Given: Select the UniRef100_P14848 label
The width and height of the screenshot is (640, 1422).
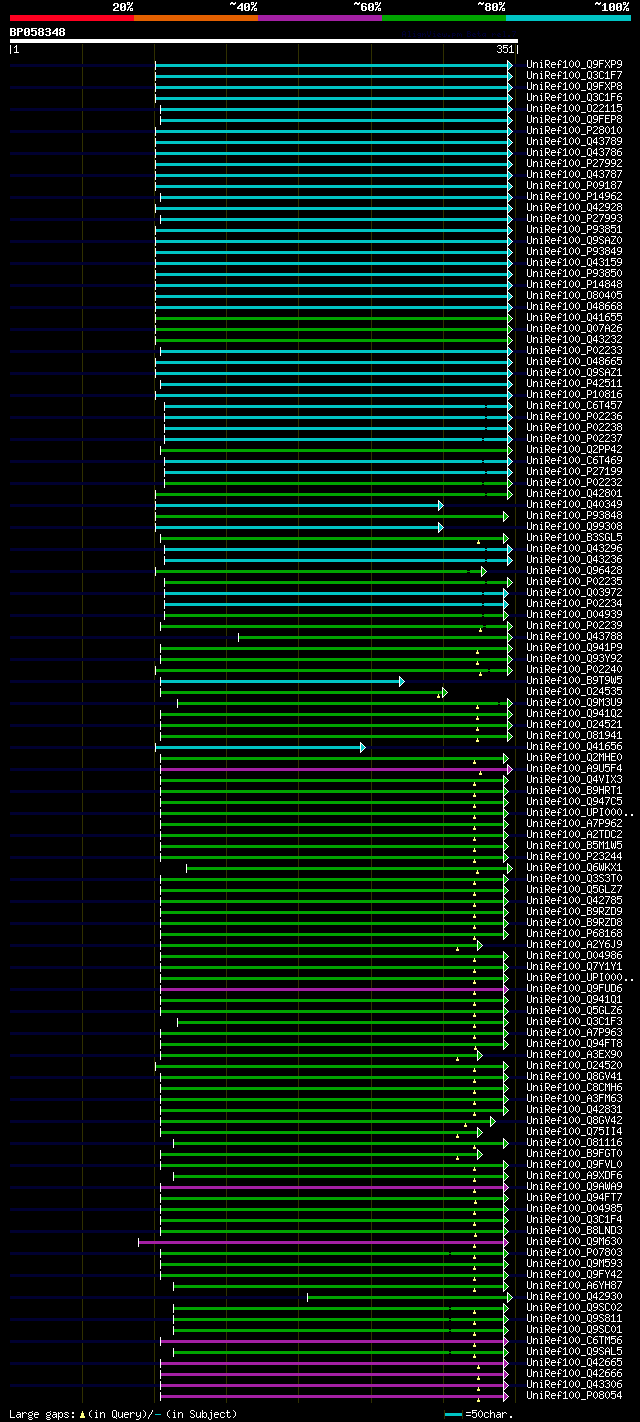Looking at the screenshot, I should pos(574,285).
